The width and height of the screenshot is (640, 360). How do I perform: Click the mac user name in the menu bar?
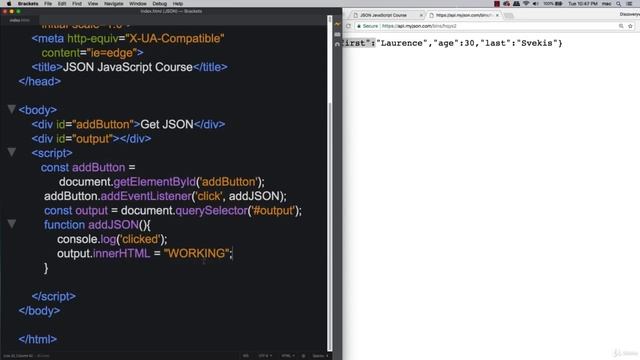coord(607,4)
